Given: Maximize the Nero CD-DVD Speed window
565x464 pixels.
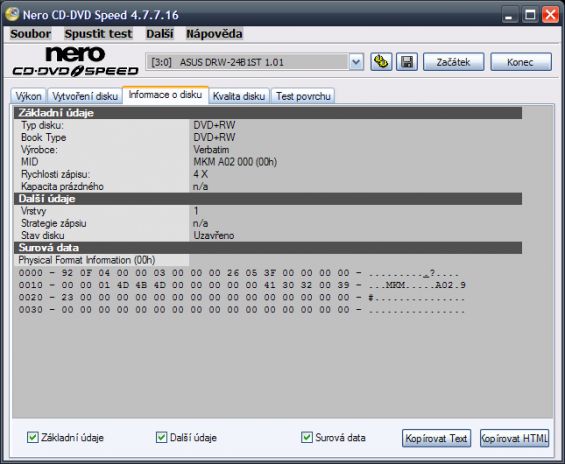Looking at the screenshot, I should (x=530, y=15).
